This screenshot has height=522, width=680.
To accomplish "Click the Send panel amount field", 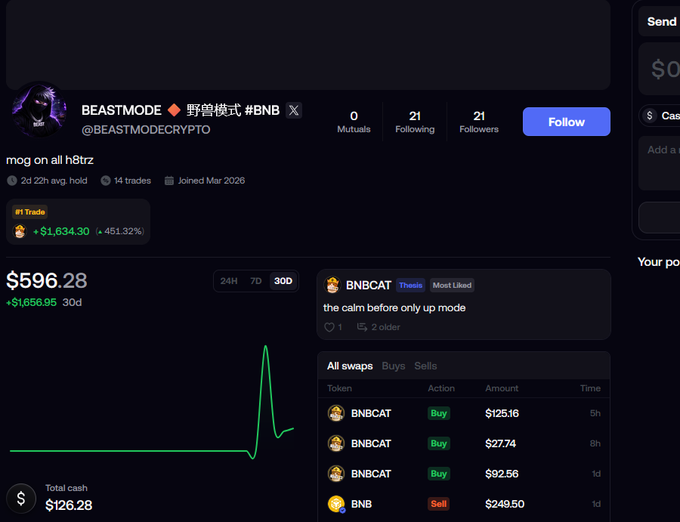I will 660,69.
